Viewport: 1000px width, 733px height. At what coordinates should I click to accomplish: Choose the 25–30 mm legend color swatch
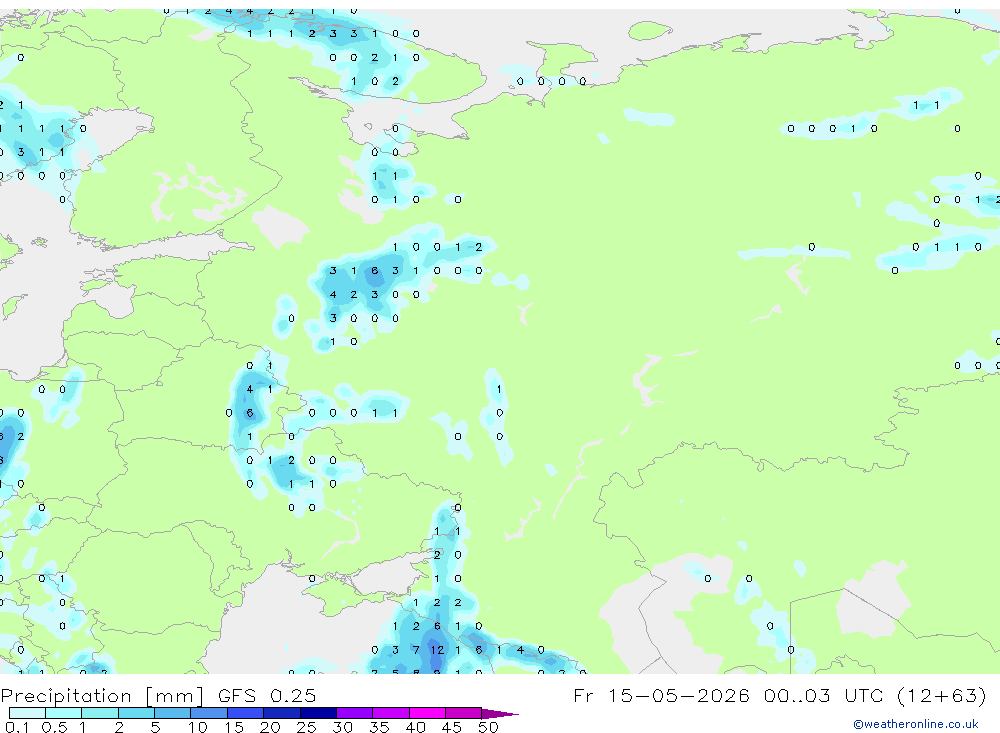318,713
